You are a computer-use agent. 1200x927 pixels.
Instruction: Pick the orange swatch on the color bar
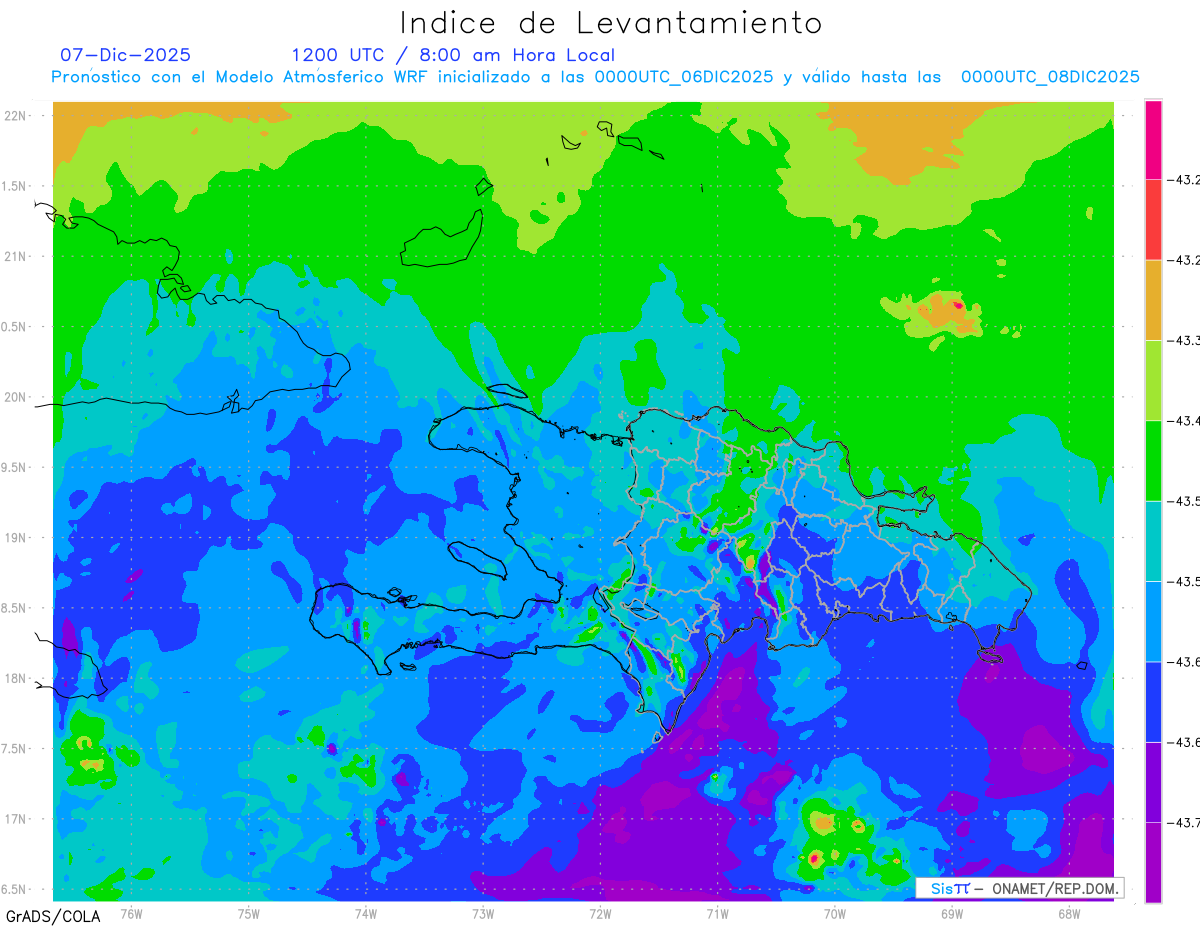pos(1153,300)
